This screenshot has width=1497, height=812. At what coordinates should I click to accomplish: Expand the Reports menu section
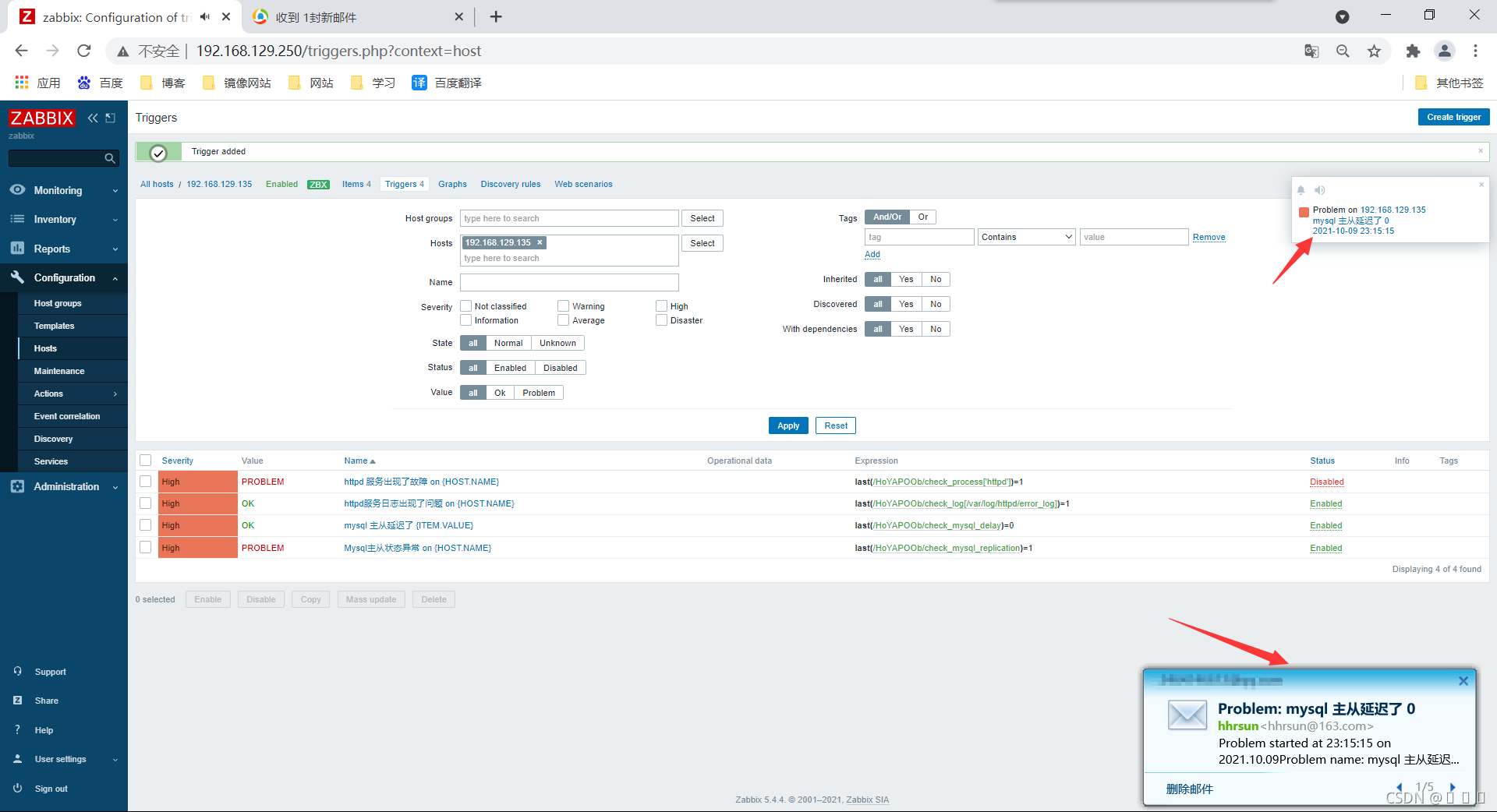(x=64, y=249)
